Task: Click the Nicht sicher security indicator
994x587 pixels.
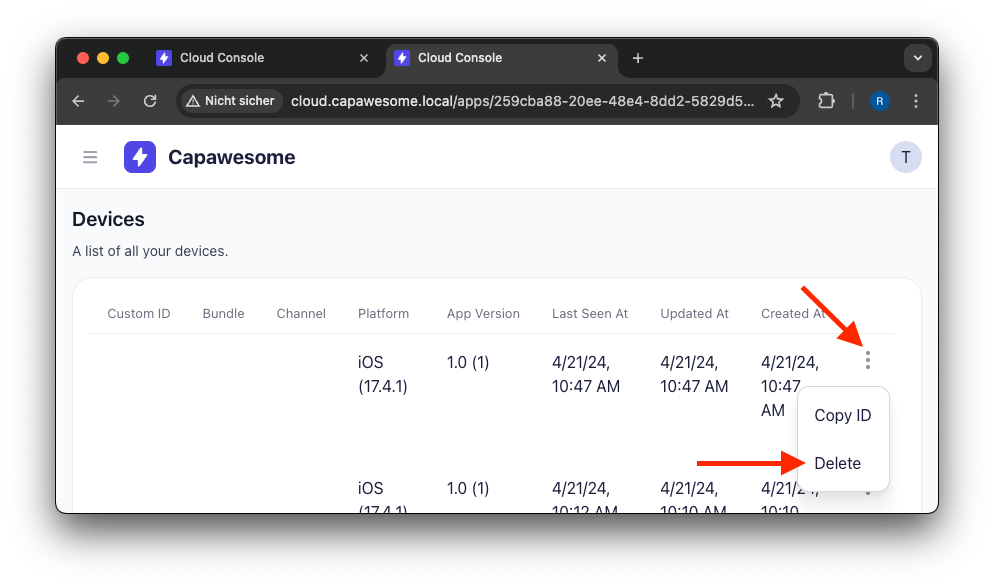Action: pyautogui.click(x=229, y=101)
